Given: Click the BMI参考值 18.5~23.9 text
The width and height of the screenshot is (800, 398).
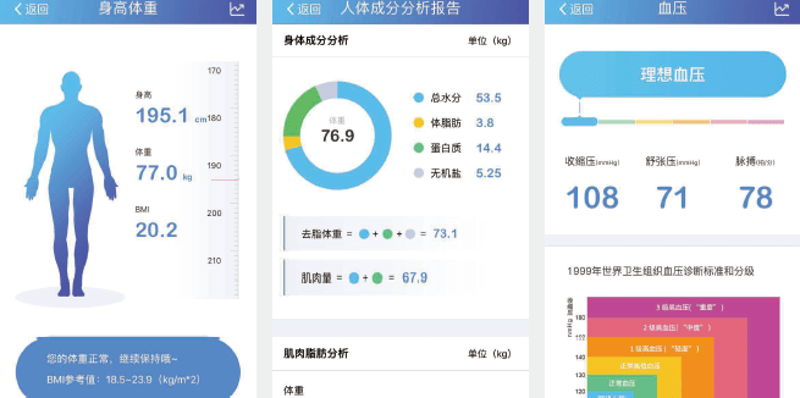Looking at the screenshot, I should (124, 380).
